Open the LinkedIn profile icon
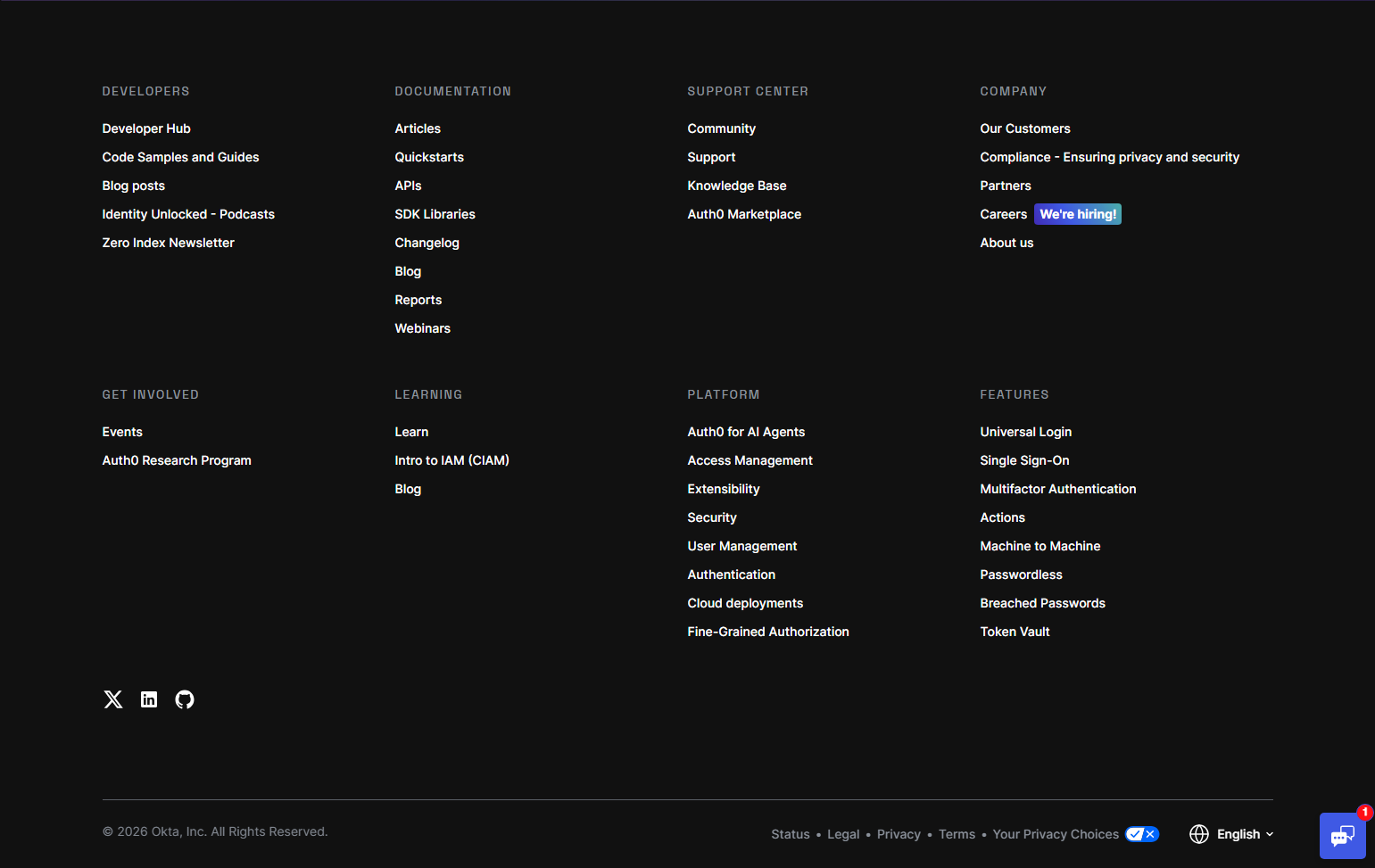 148,699
